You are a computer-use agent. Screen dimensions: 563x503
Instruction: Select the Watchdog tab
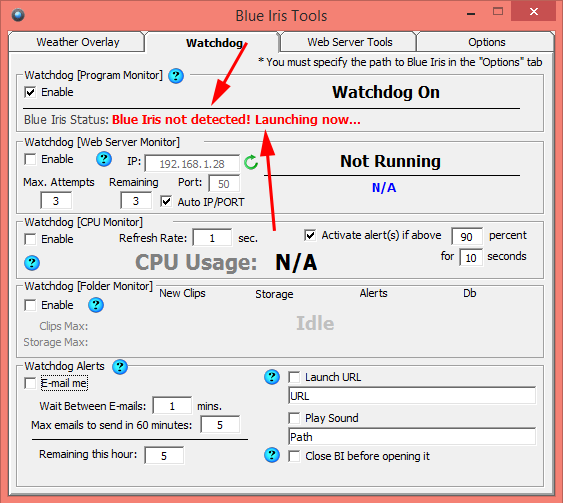coord(214,43)
